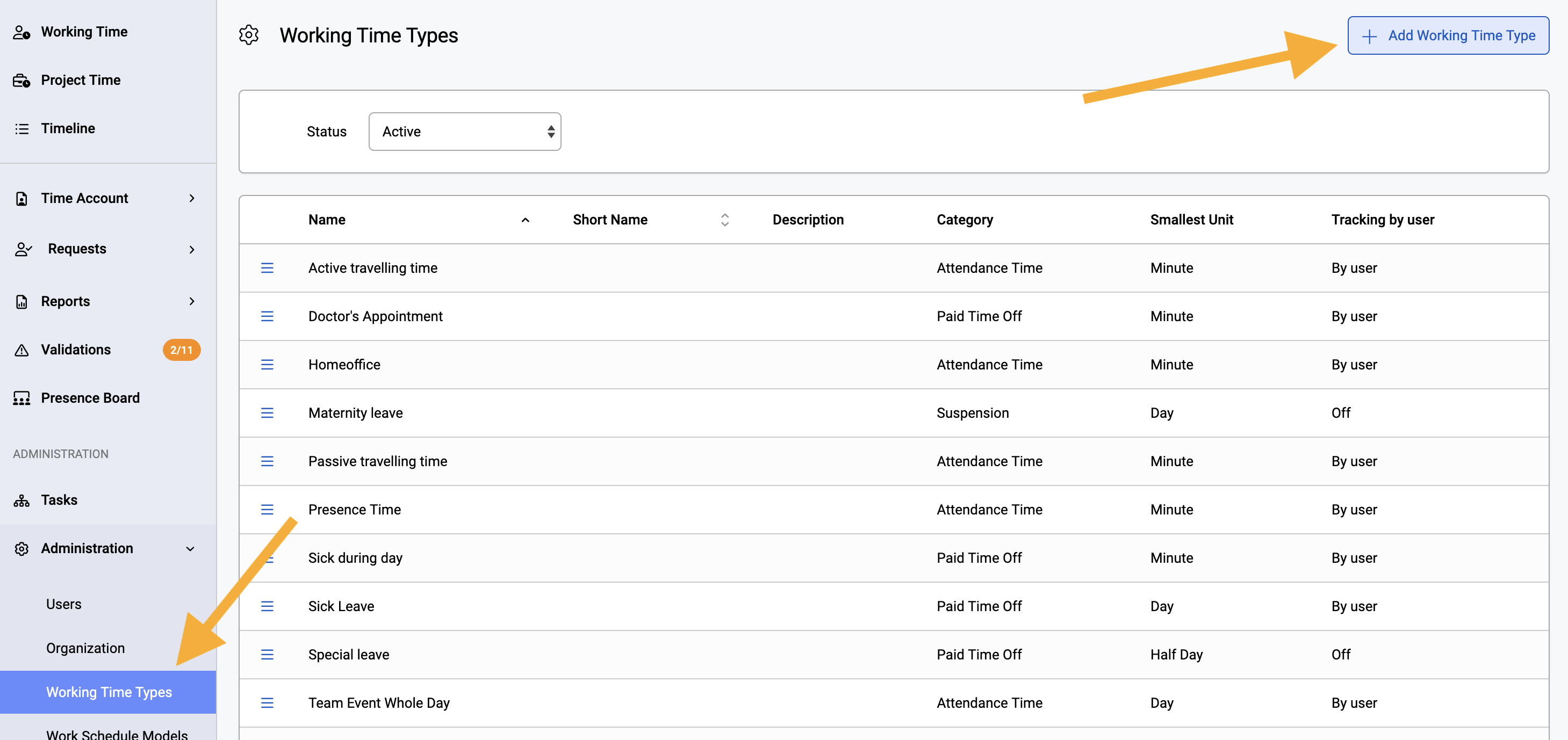Click the Tasks hierarchy icon
The width and height of the screenshot is (1568, 740).
click(22, 500)
